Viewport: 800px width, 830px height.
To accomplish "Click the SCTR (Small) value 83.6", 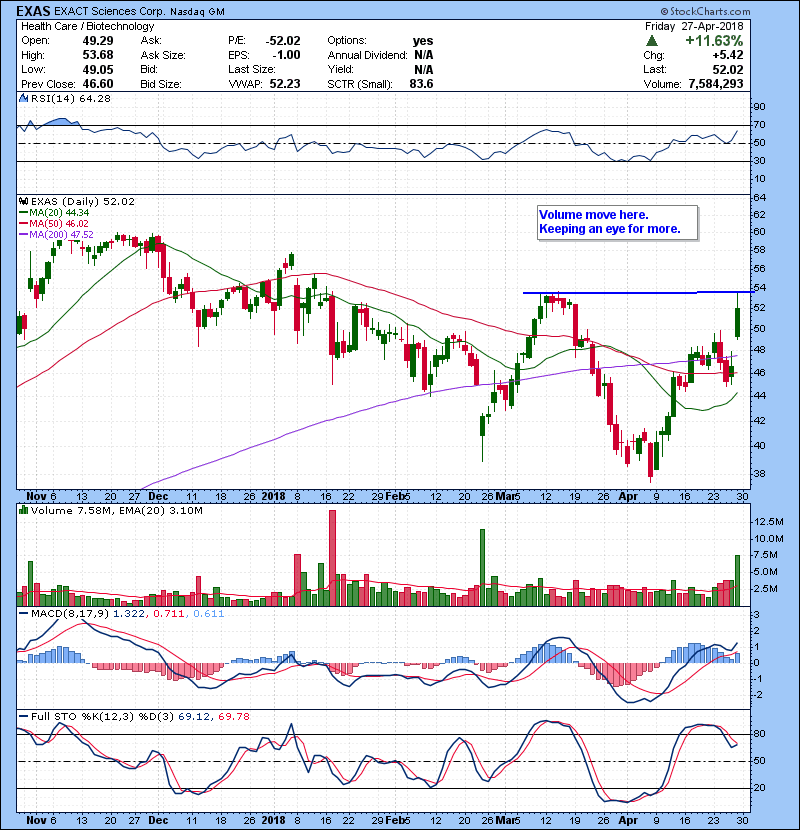I will click(421, 84).
